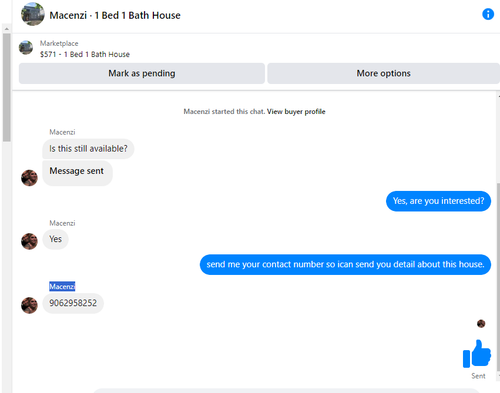Click the blue thumbs up like sticker
The height and width of the screenshot is (393, 500).
coord(477,354)
